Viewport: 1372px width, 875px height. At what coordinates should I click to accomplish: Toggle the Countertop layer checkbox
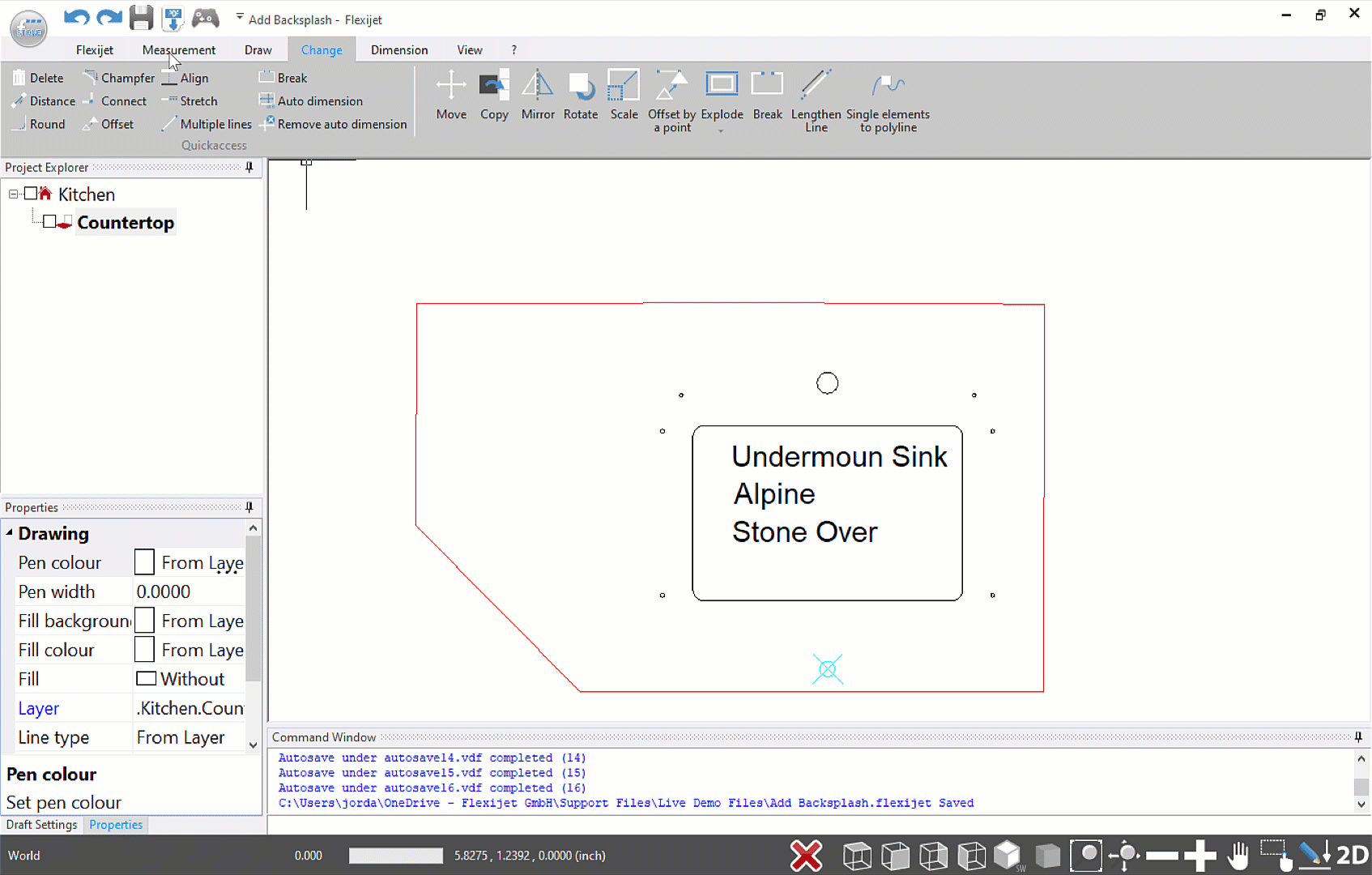[49, 222]
